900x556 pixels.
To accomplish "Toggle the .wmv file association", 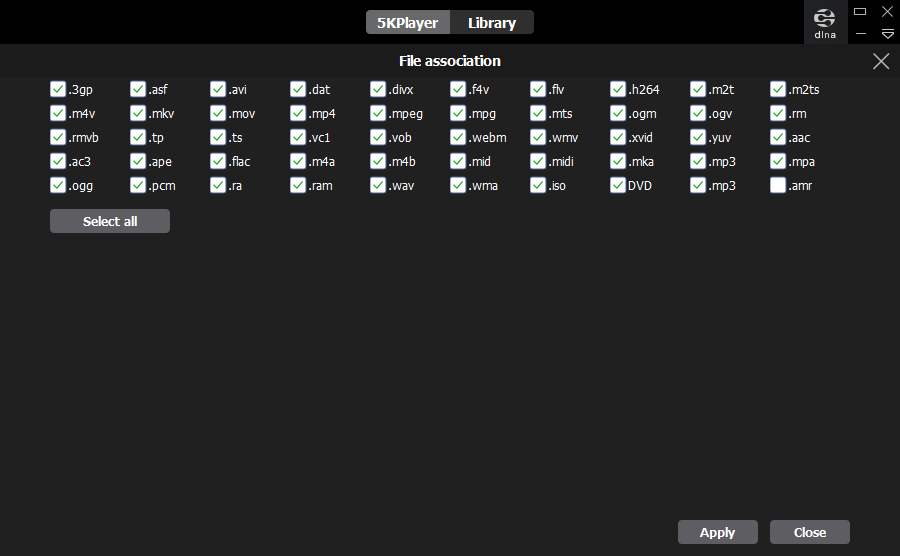I will pos(538,137).
